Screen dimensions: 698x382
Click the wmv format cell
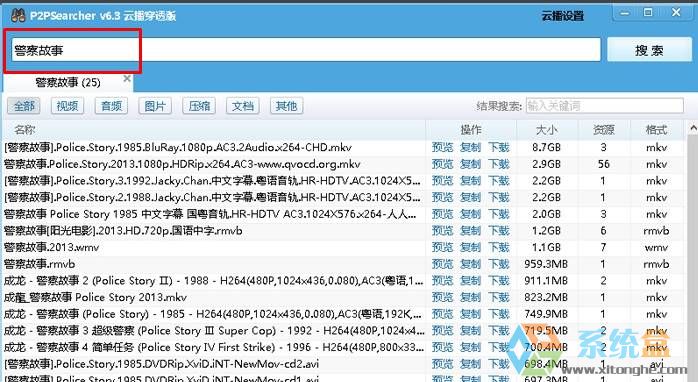point(656,248)
